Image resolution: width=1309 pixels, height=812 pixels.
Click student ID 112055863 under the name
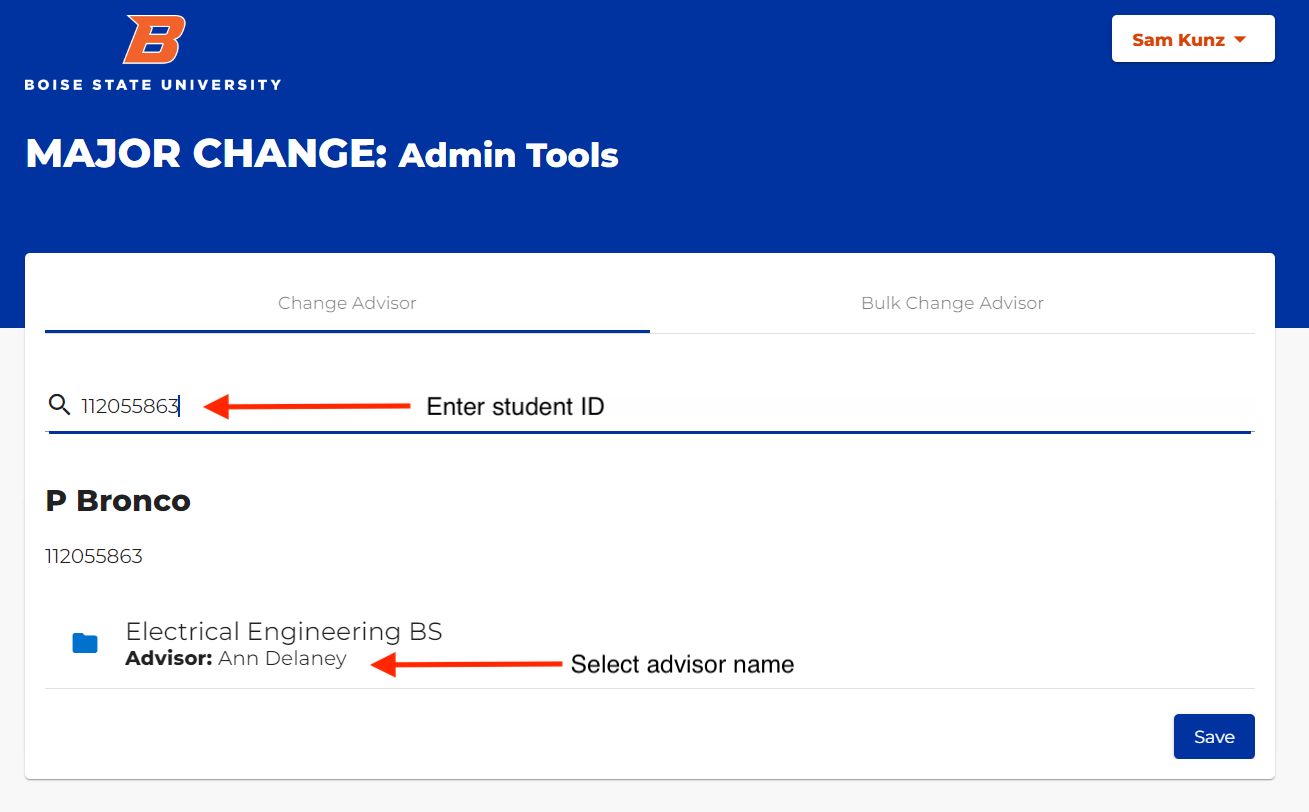coord(94,557)
